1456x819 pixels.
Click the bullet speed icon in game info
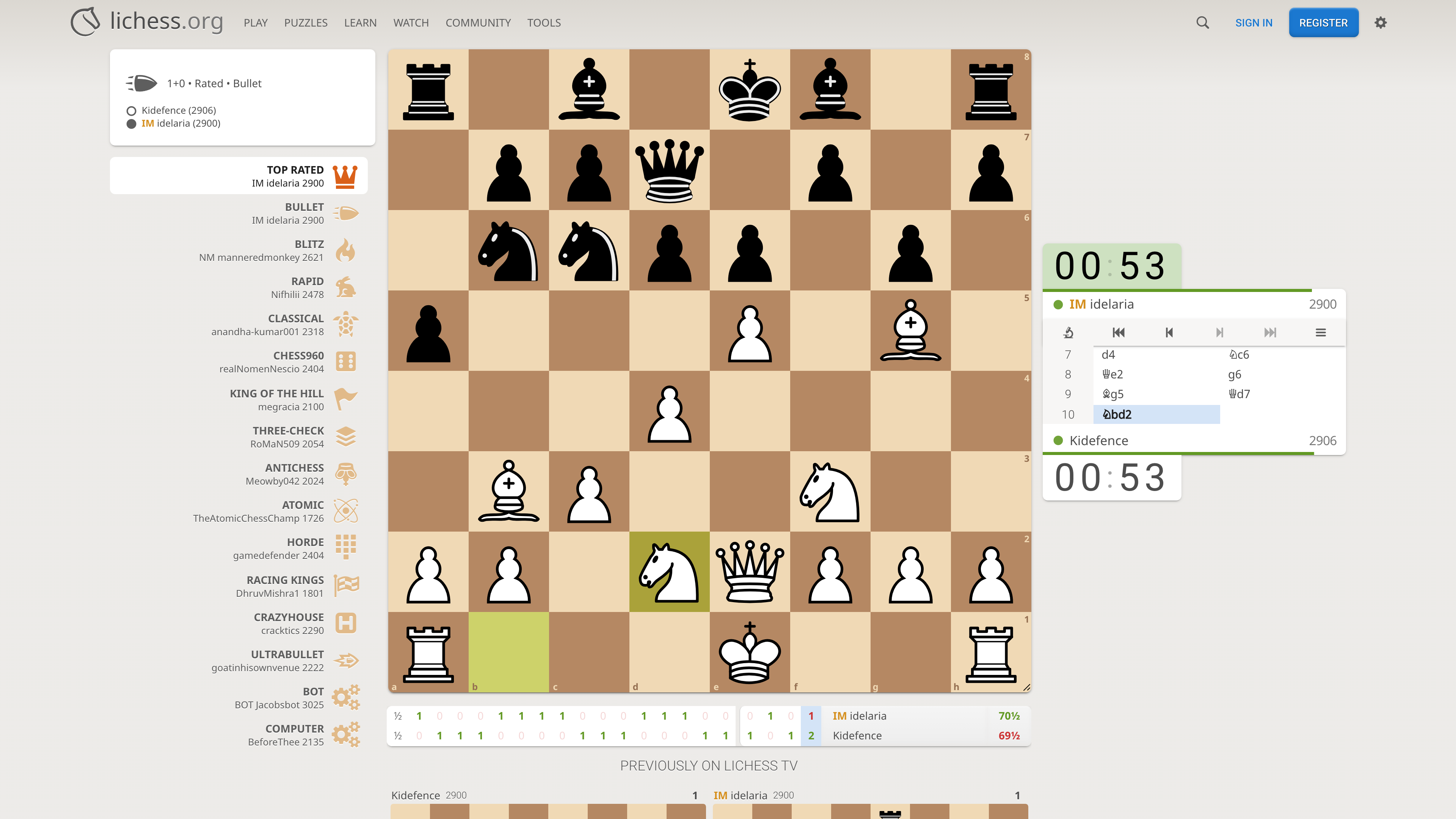coord(141,83)
